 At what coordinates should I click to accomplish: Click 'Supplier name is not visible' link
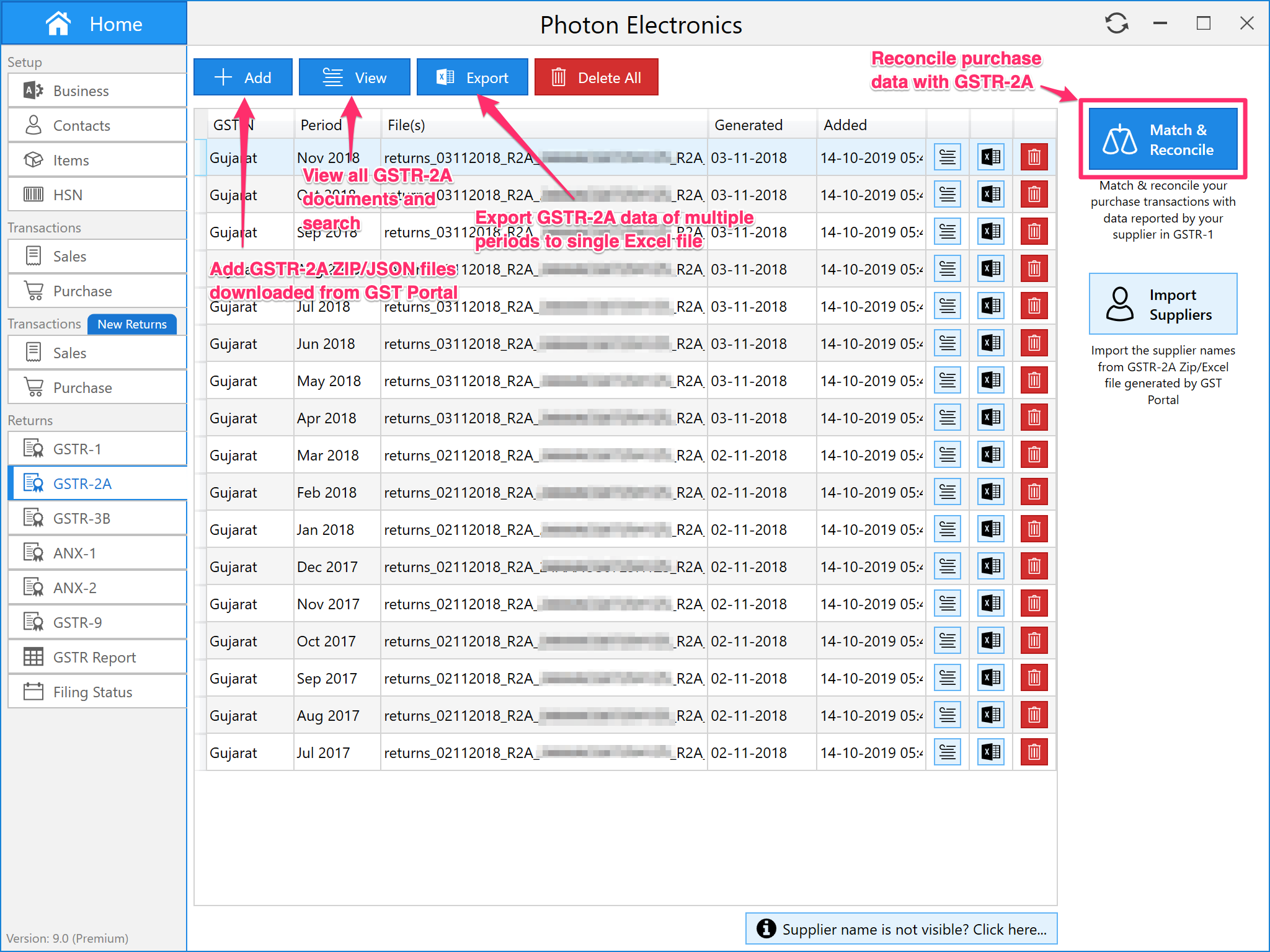pyautogui.click(x=901, y=929)
